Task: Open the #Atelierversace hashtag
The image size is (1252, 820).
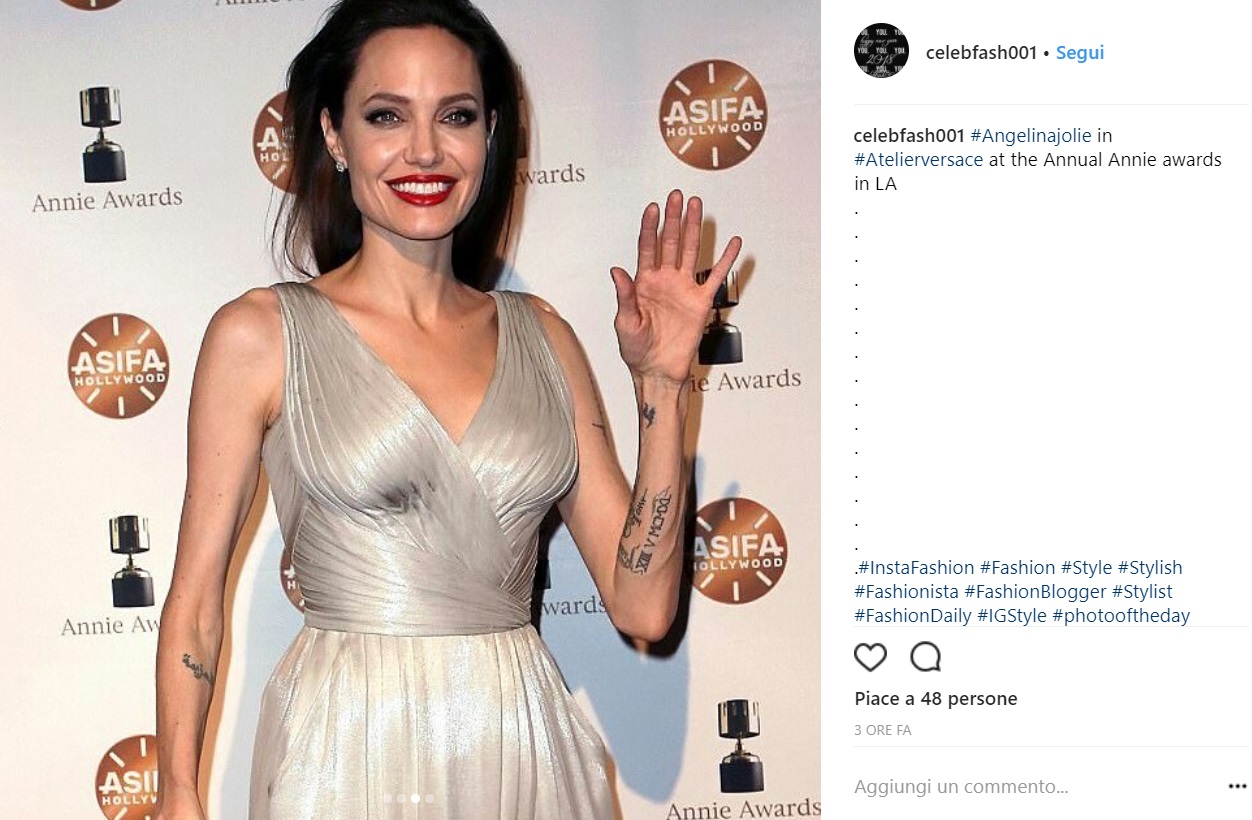Action: [919, 159]
